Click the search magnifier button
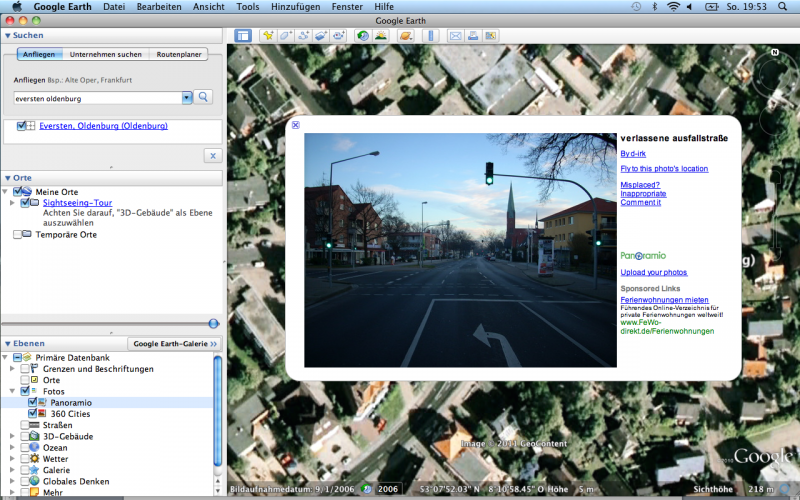Screen dimensions: 800x500 click(203, 97)
